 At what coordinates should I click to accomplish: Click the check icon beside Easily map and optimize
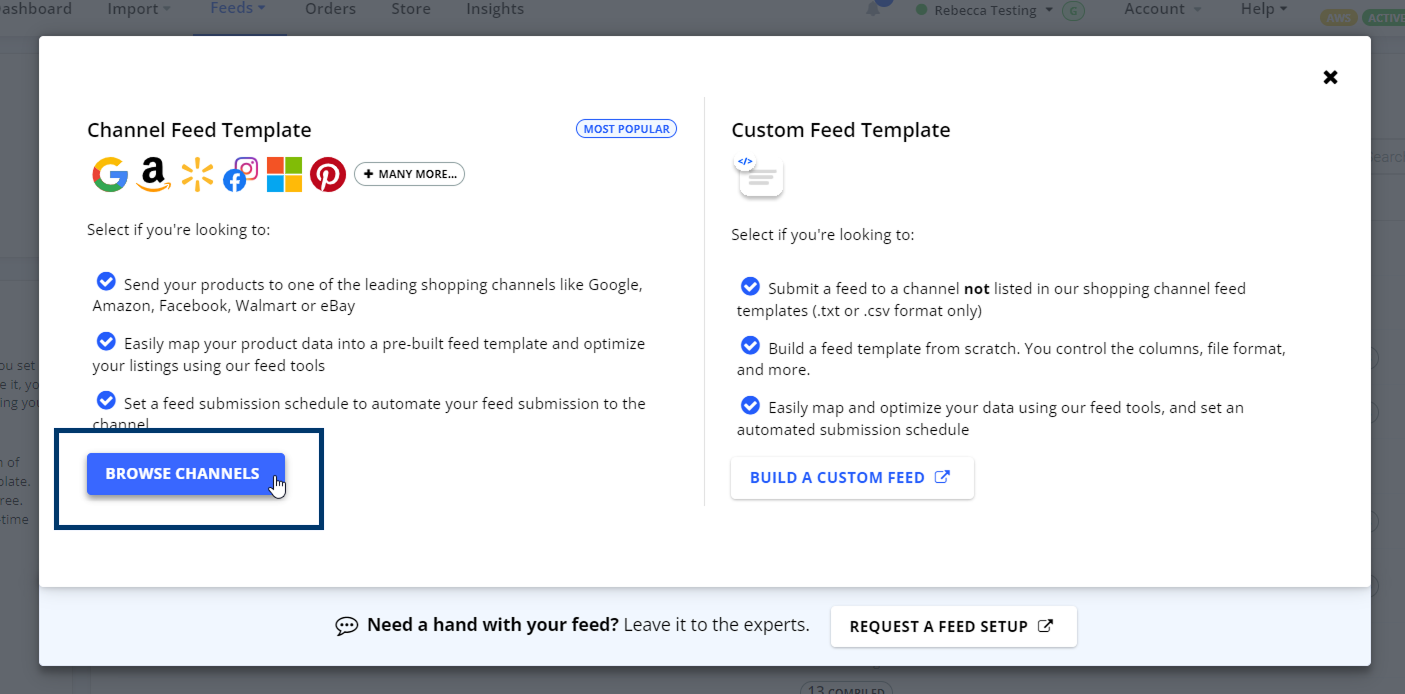point(750,406)
